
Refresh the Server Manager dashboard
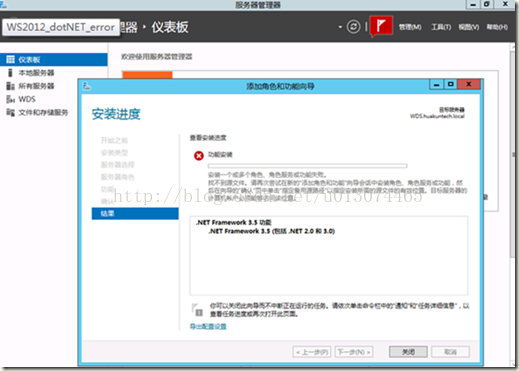[353, 27]
